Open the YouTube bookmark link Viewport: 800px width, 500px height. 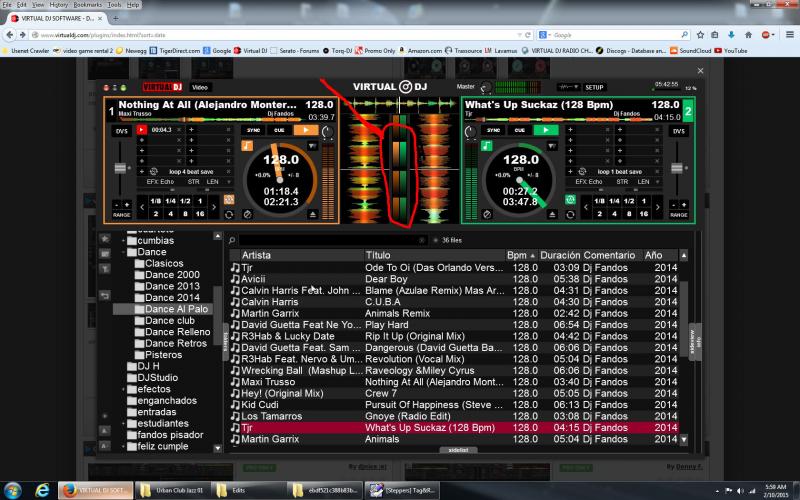click(x=731, y=51)
